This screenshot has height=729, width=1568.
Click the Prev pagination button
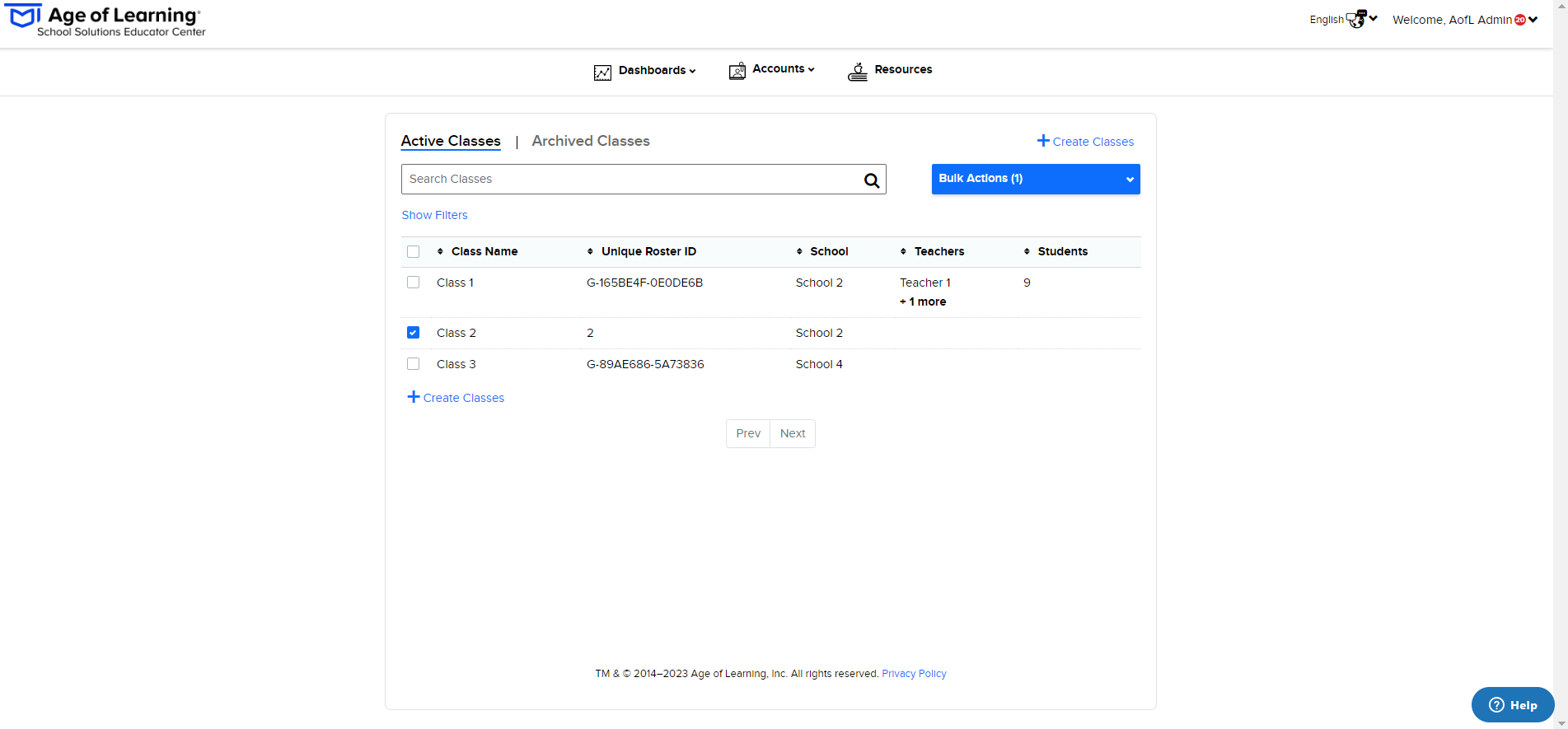tap(748, 433)
